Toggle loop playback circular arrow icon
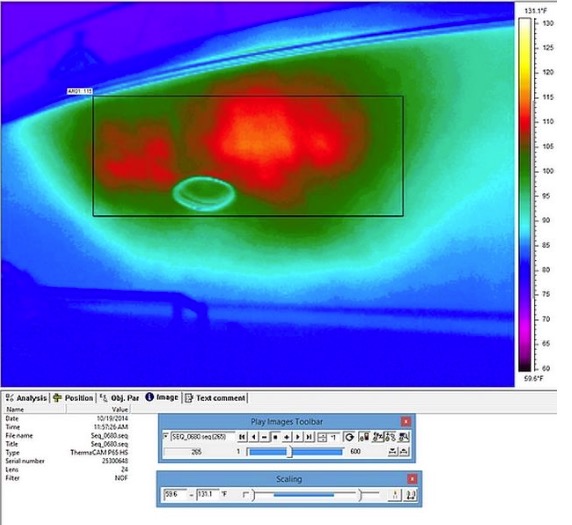 (348, 437)
